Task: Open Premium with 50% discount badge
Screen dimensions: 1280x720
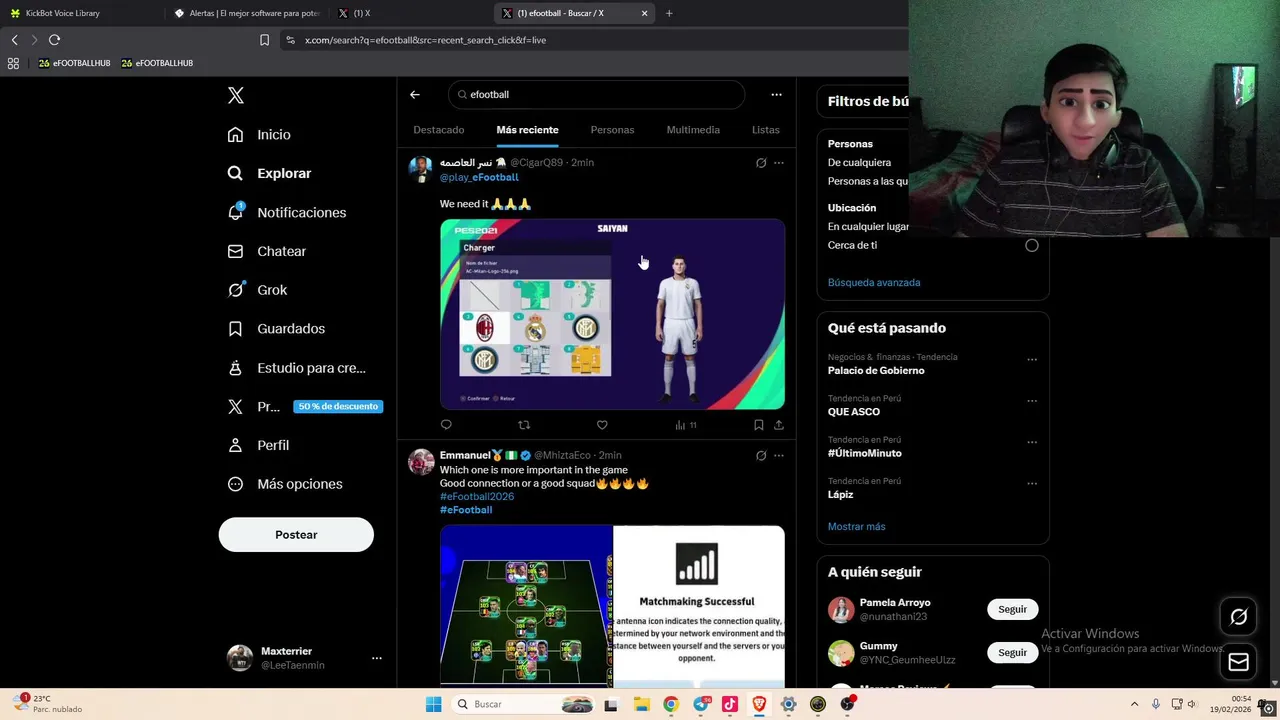Action: click(x=305, y=407)
